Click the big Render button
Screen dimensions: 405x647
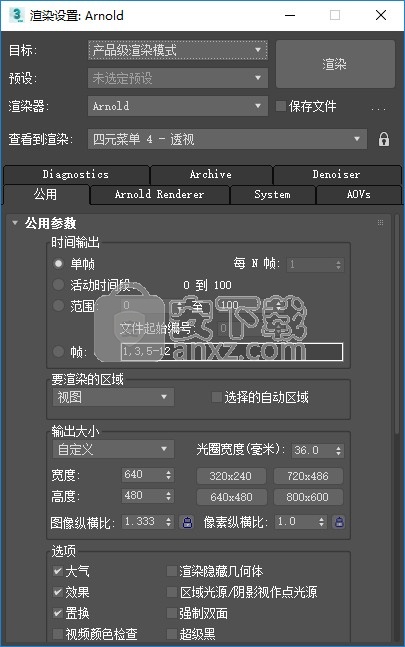tap(335, 64)
